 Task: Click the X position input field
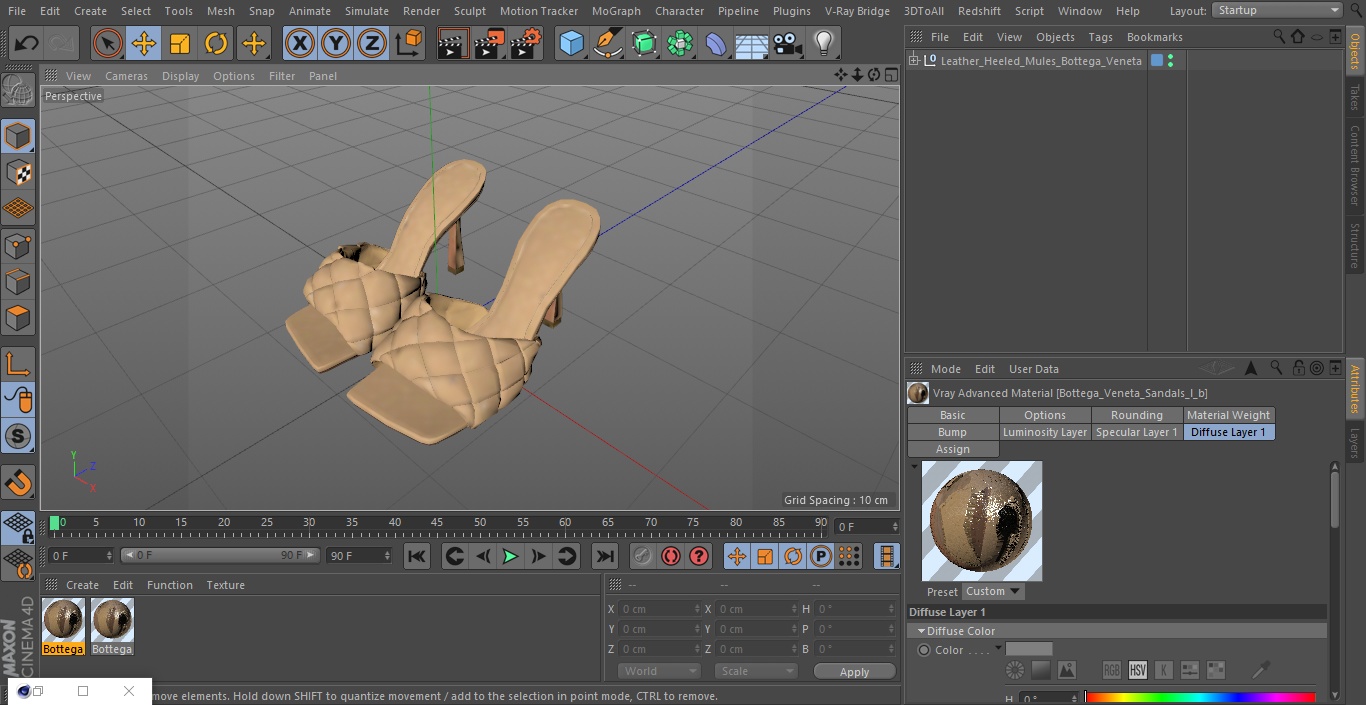[x=659, y=609]
